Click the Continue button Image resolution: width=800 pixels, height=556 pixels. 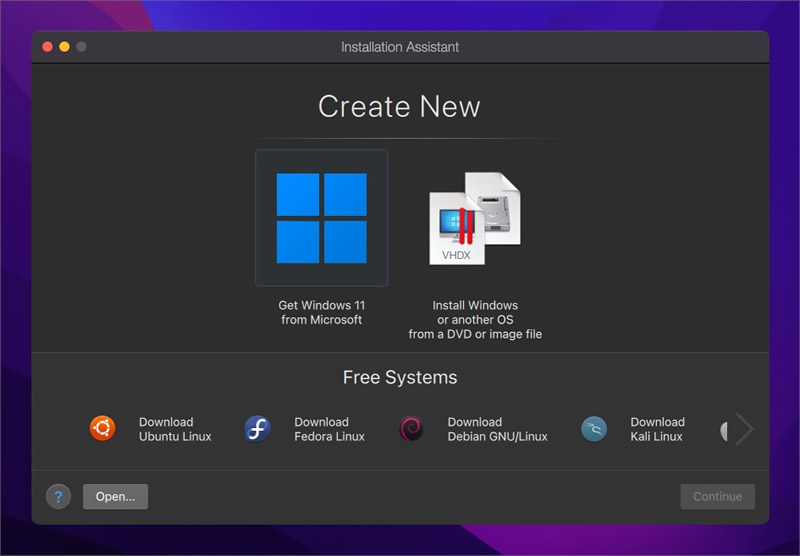(717, 496)
